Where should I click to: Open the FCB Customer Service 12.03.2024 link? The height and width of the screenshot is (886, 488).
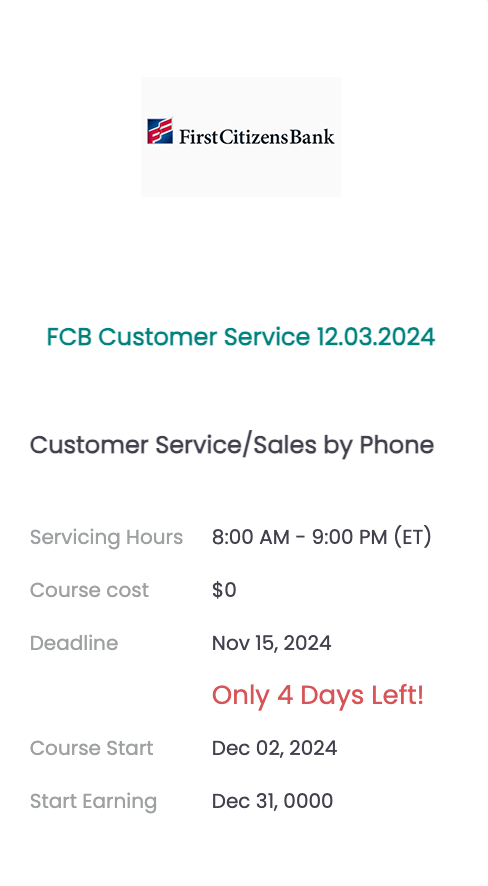coord(241,337)
